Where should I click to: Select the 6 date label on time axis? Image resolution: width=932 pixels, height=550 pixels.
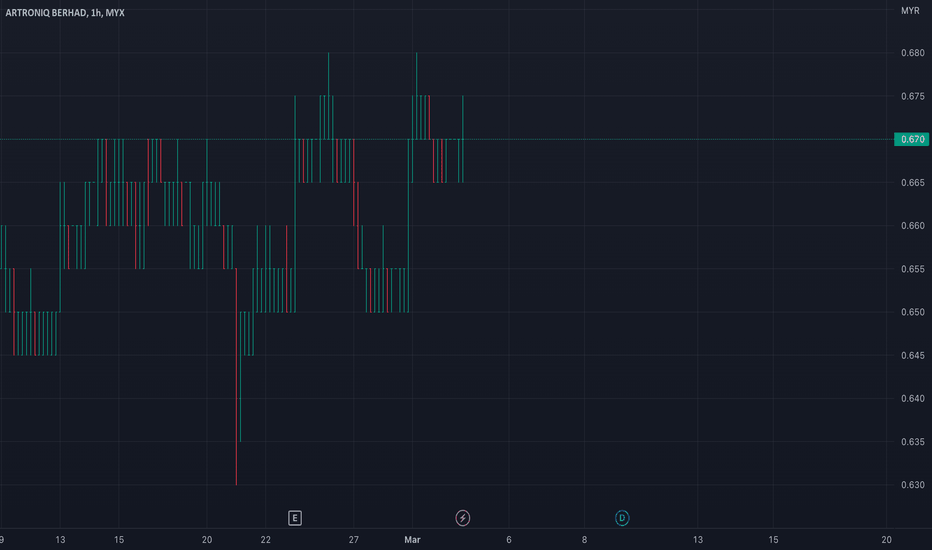(509, 540)
